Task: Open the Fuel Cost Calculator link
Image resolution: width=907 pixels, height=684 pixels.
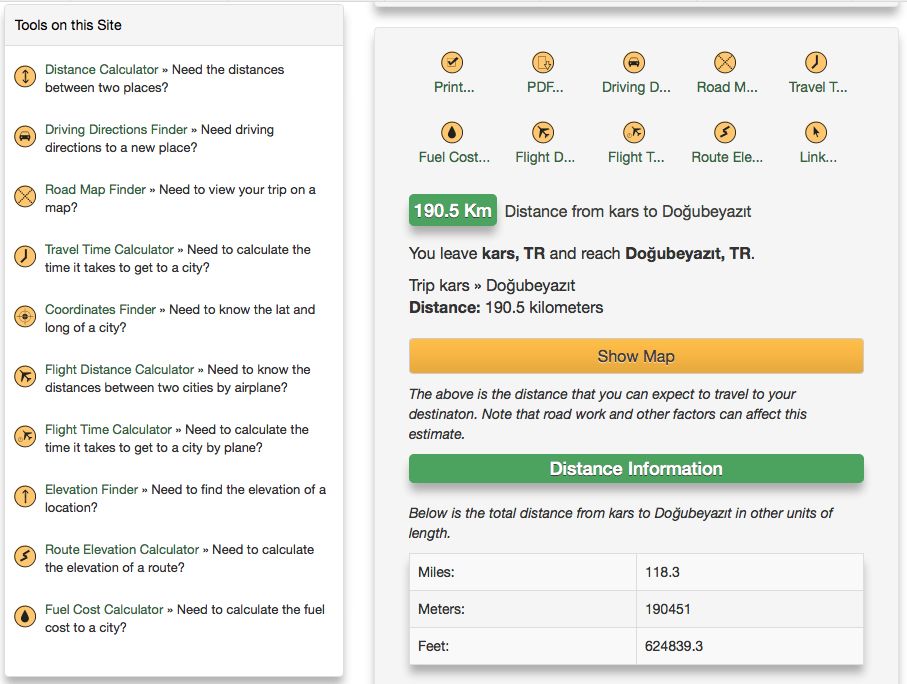Action: pos(106,609)
